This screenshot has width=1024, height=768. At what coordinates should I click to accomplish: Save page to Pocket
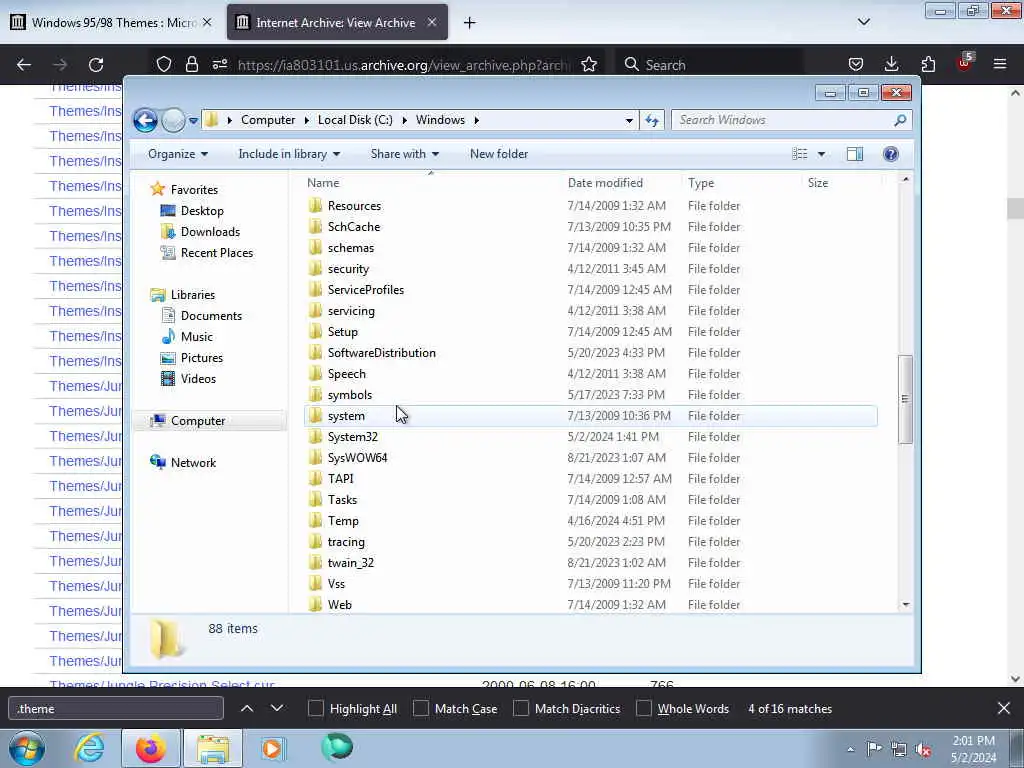pos(856,64)
